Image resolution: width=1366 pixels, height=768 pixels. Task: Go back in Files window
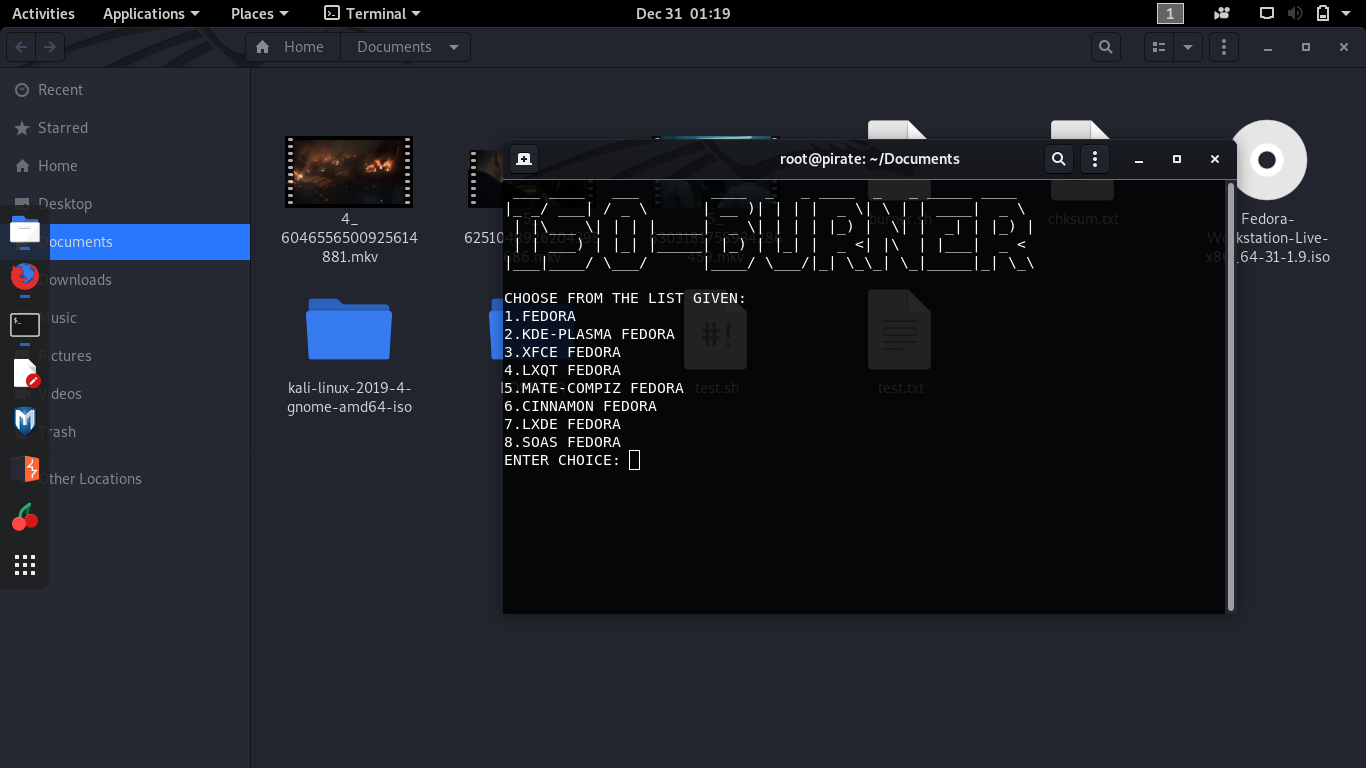tap(22, 47)
